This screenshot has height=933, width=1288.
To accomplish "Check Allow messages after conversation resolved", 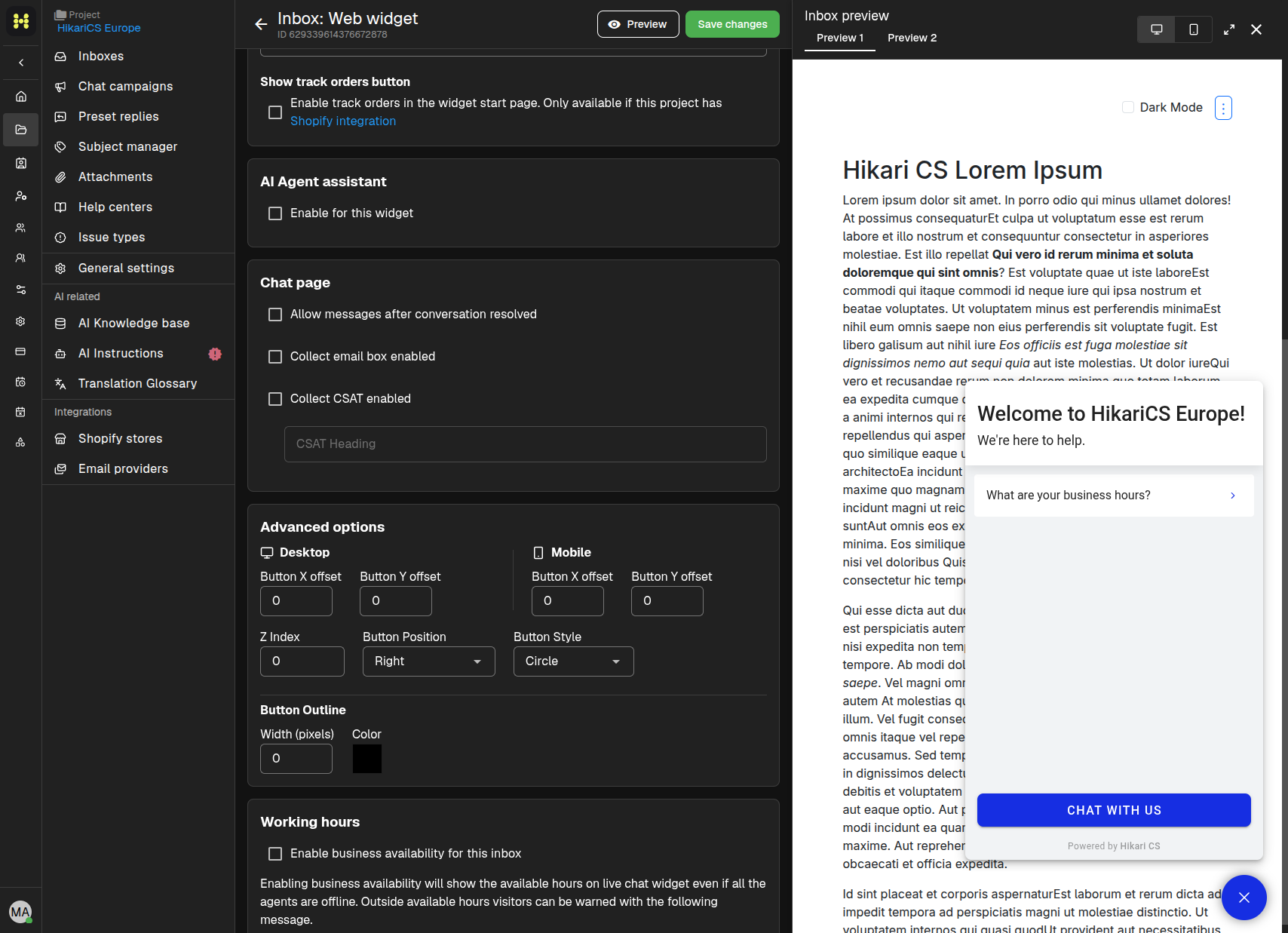I will coord(275,315).
